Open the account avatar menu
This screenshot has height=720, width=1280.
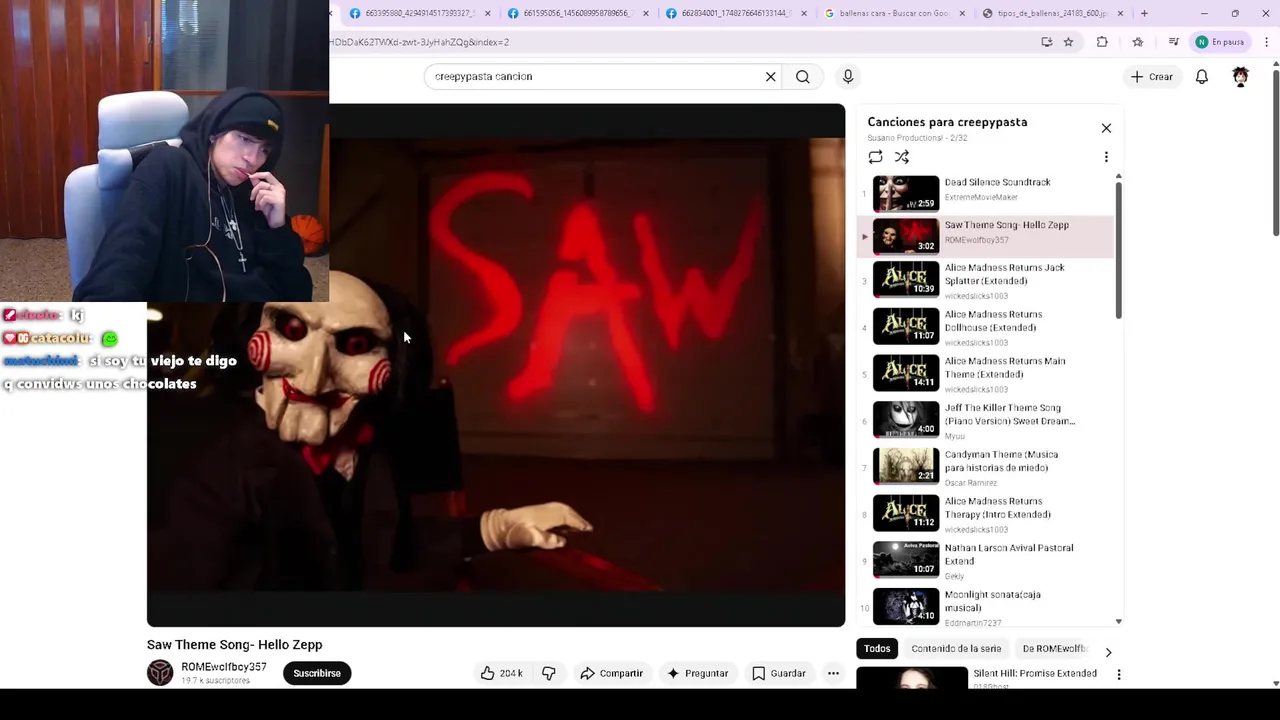pos(1241,76)
